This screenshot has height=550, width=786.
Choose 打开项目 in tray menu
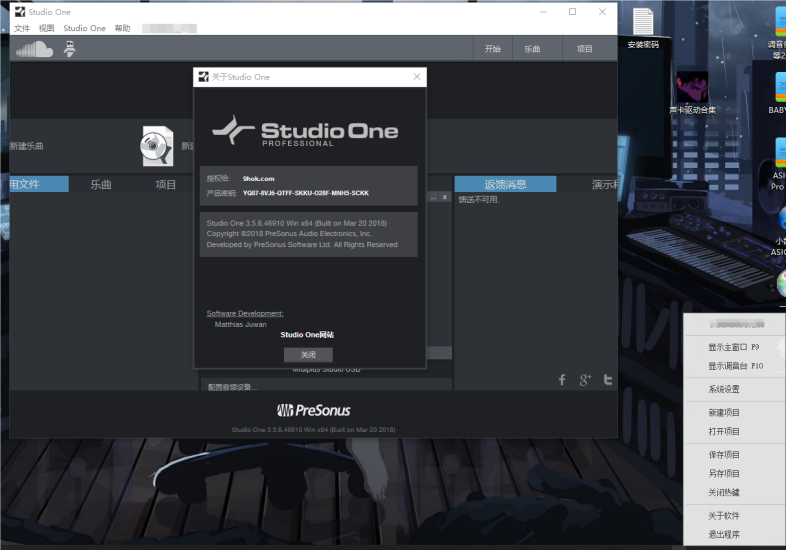pyautogui.click(x=723, y=431)
